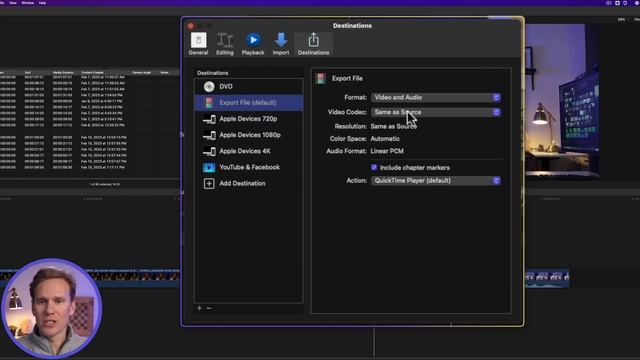The image size is (640, 360).
Task: Open the Window menu in menu bar
Action: click(x=28, y=3)
